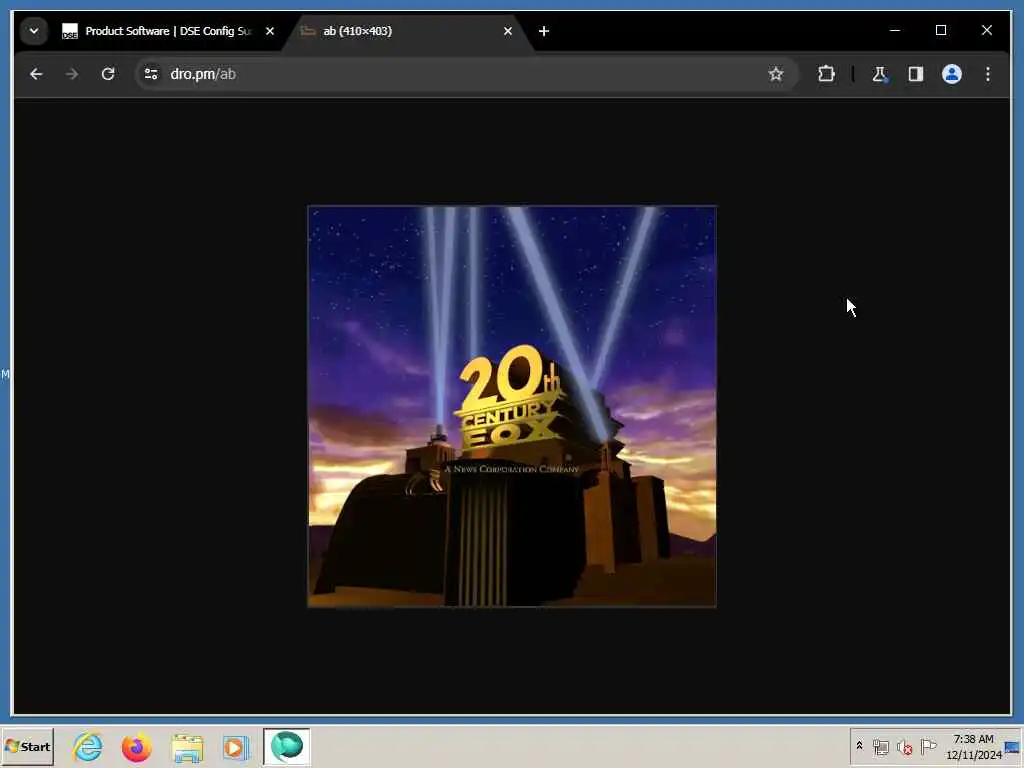Switch to Product Software DSE Config tab
The image size is (1024, 768).
(168, 31)
